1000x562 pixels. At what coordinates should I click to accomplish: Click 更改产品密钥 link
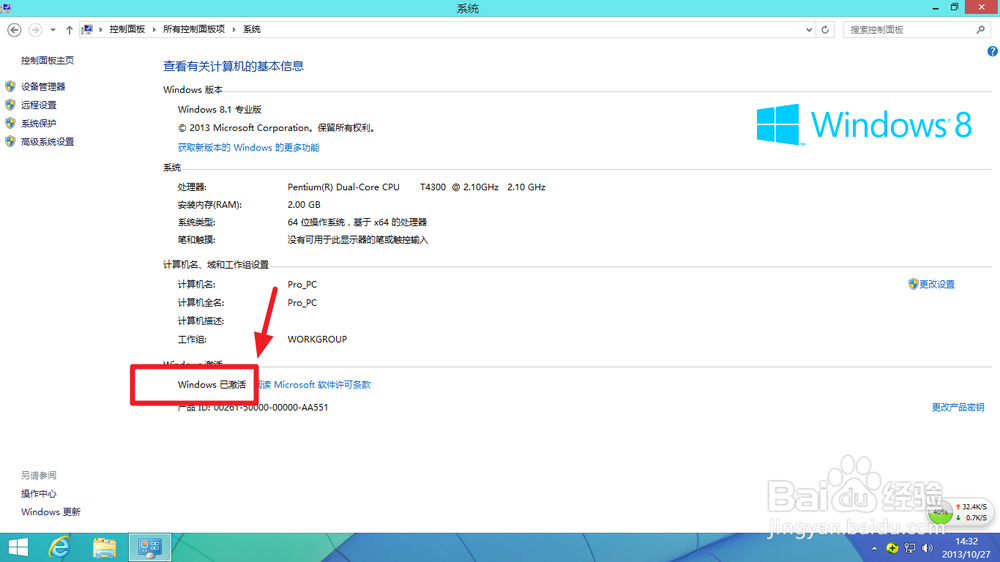[x=958, y=407]
